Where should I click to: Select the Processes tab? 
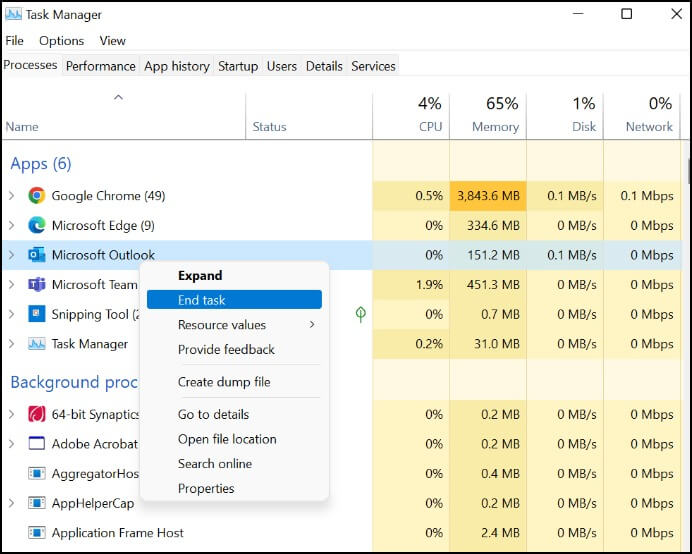click(x=30, y=65)
